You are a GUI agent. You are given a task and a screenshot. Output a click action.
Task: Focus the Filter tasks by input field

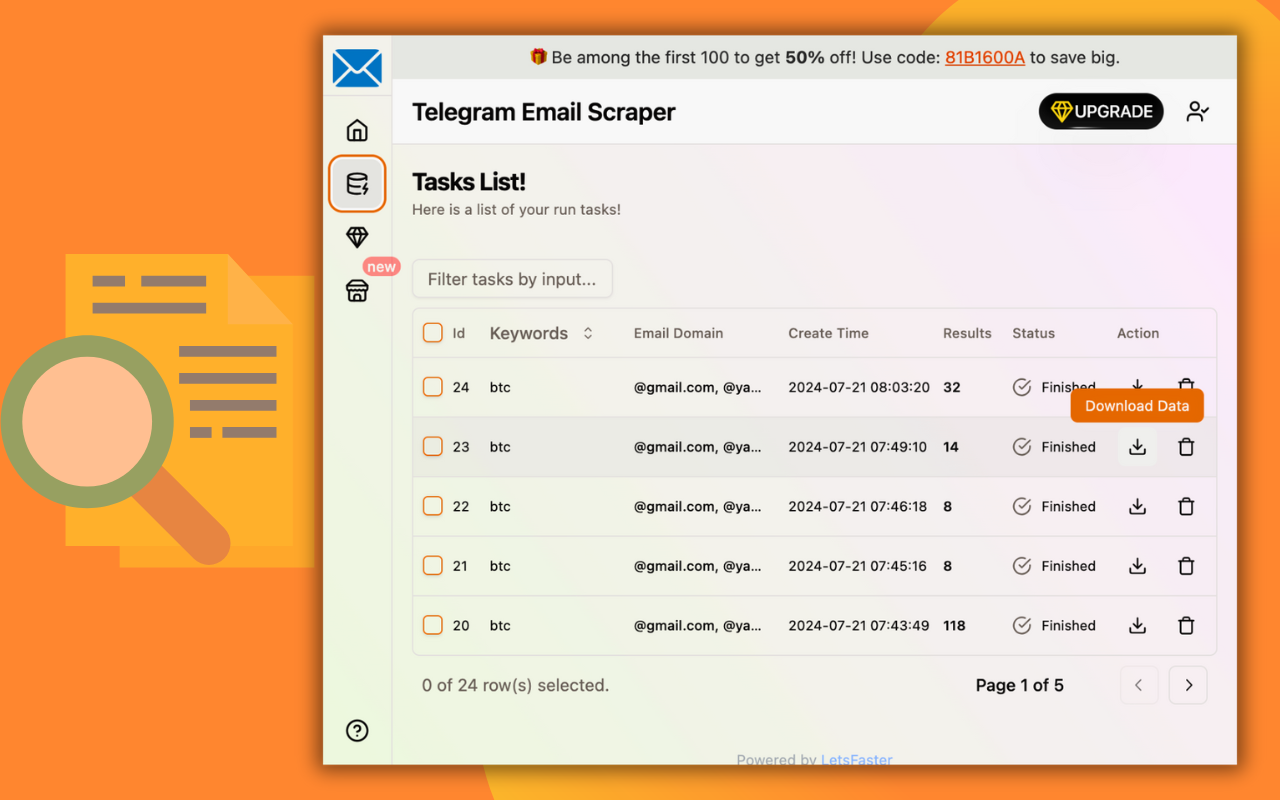[x=512, y=279]
